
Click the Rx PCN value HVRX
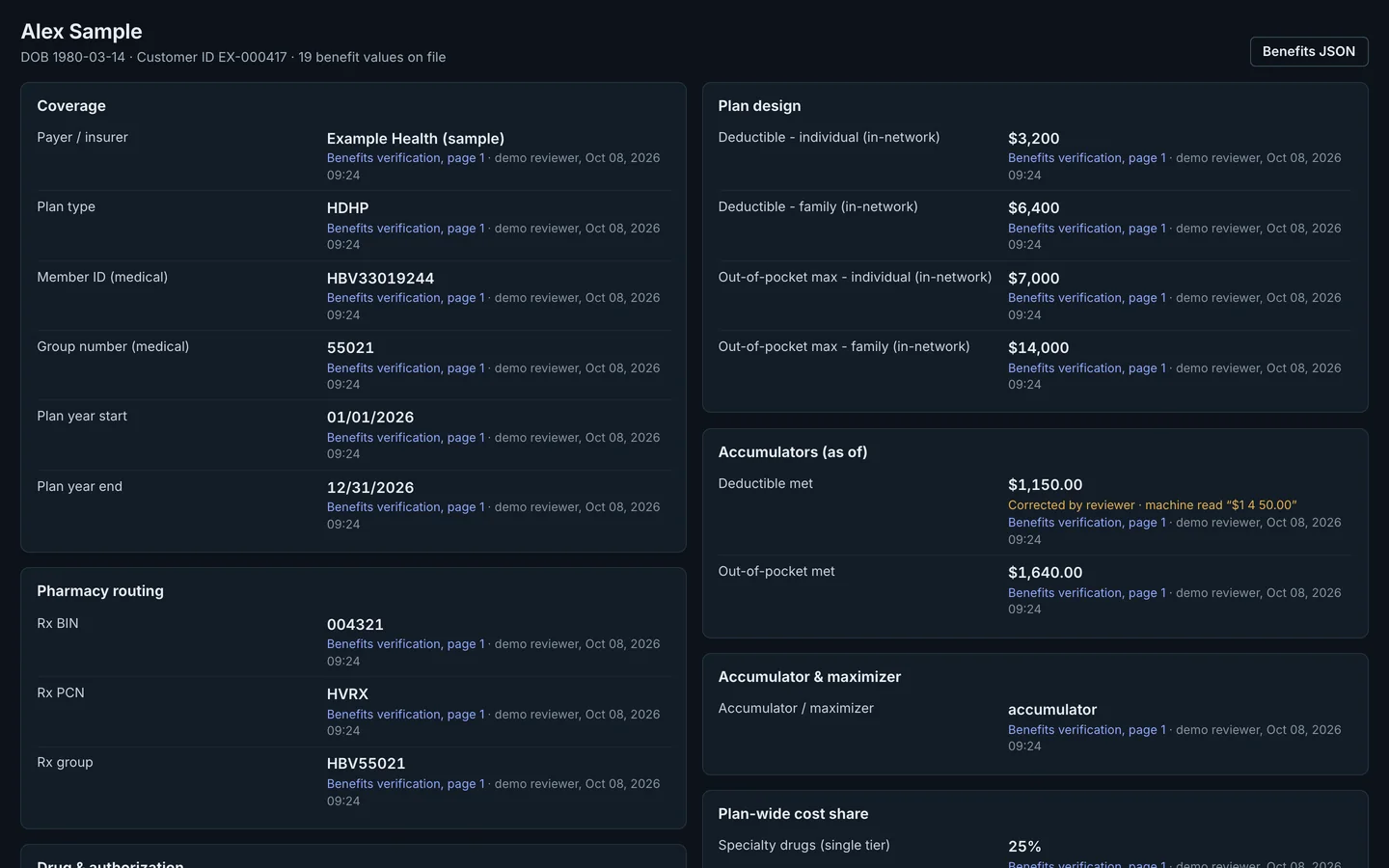[x=347, y=694]
